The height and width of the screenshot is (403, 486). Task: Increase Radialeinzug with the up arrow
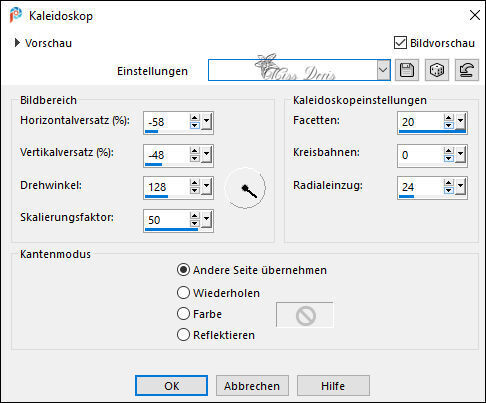pyautogui.click(x=449, y=183)
